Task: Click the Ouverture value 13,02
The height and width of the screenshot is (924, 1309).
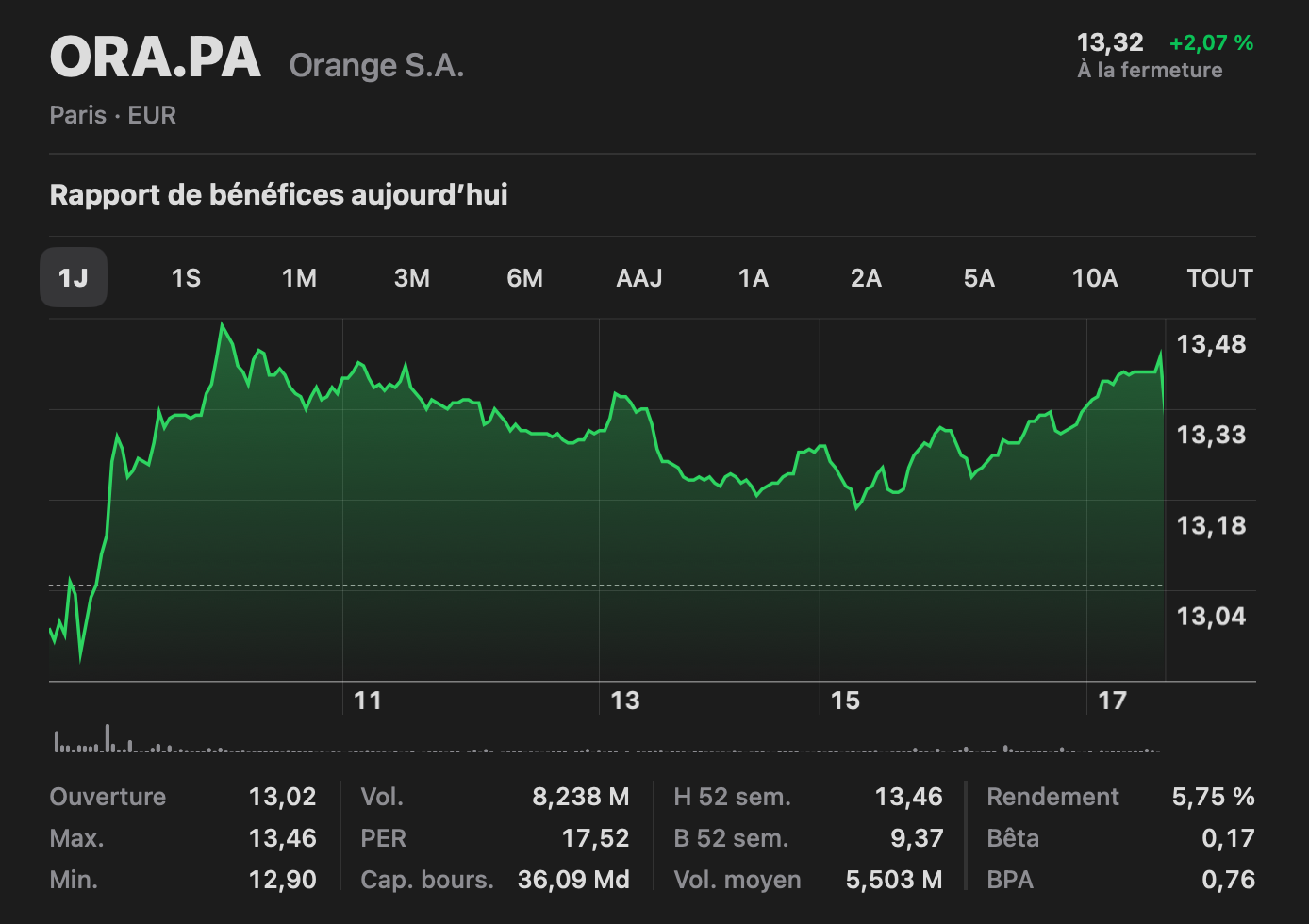Action: 283,797
